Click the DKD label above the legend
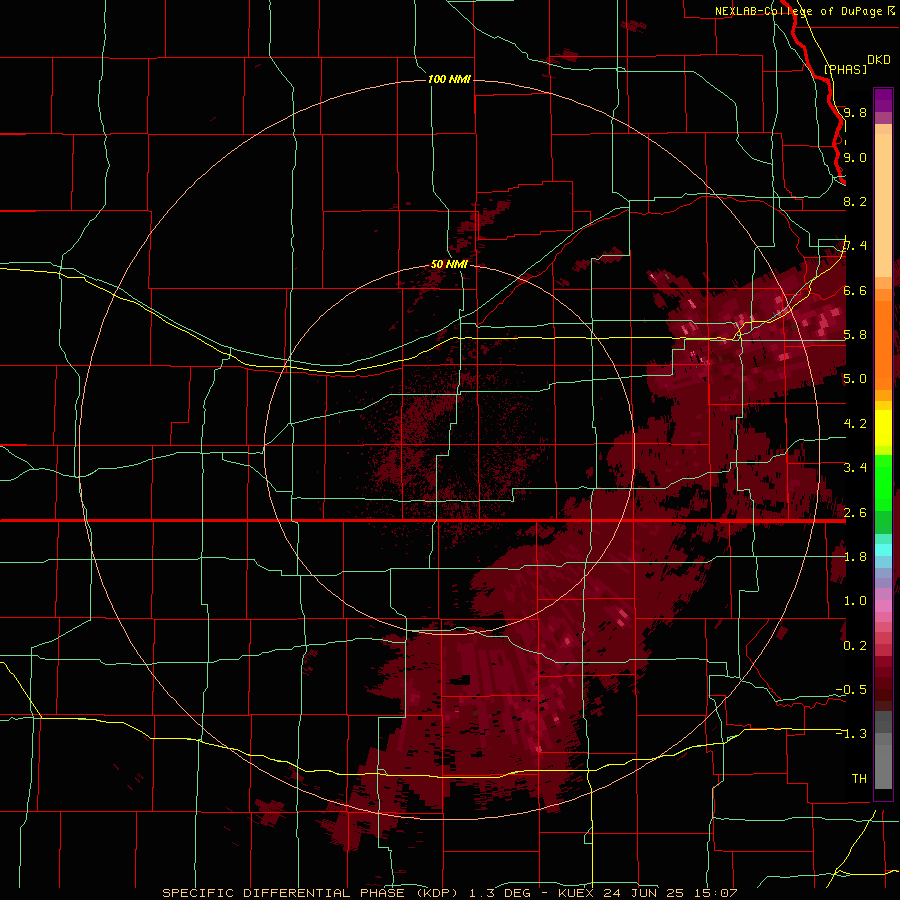Image resolution: width=900 pixels, height=900 pixels. (x=879, y=60)
